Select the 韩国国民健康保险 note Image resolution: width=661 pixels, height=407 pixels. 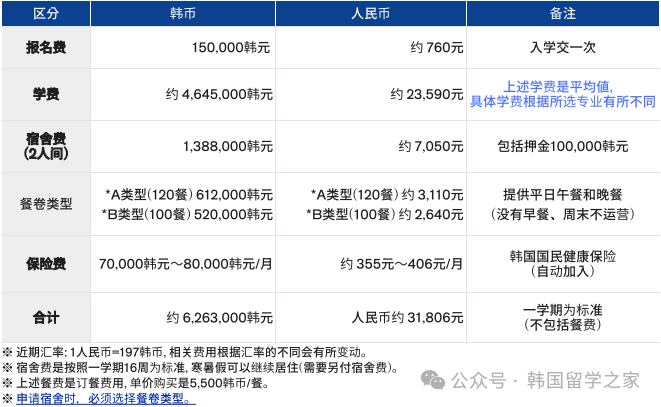click(x=563, y=256)
